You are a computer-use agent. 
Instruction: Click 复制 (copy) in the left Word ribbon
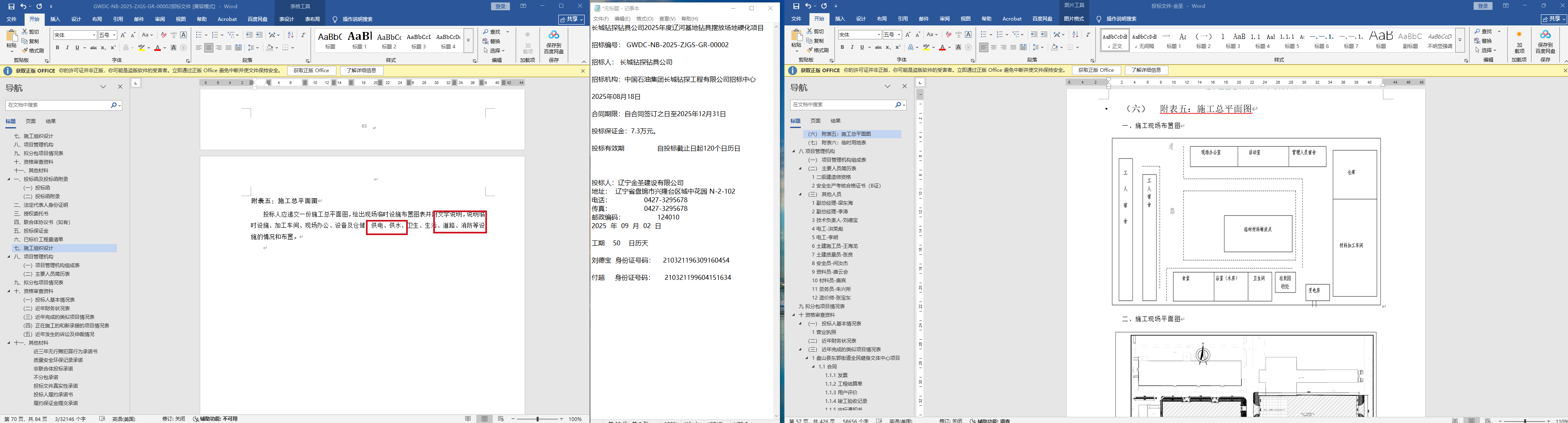coord(30,41)
